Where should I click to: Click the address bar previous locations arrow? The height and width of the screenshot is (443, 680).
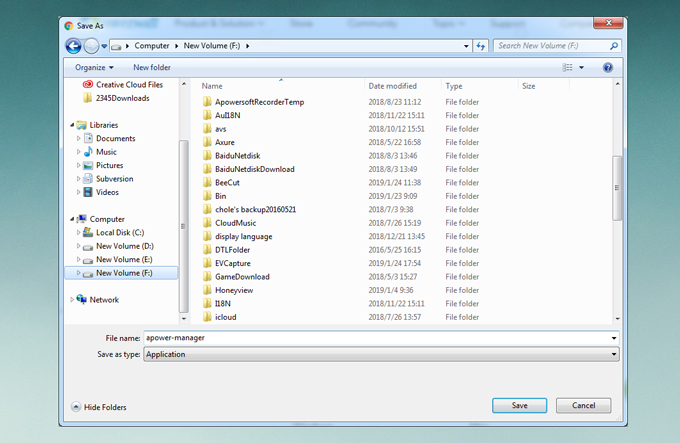pos(466,46)
